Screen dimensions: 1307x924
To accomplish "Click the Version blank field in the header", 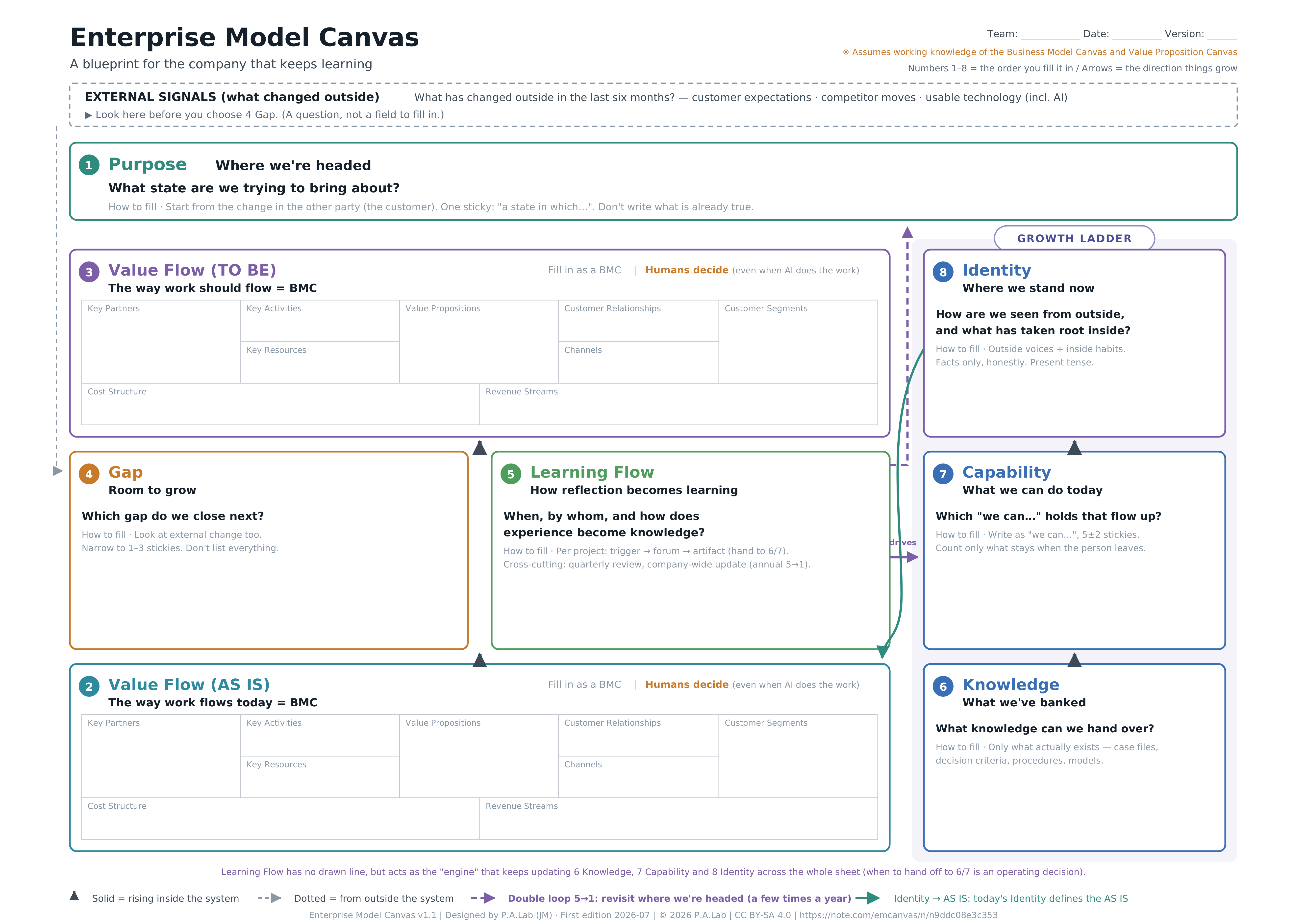I will [x=1222, y=34].
